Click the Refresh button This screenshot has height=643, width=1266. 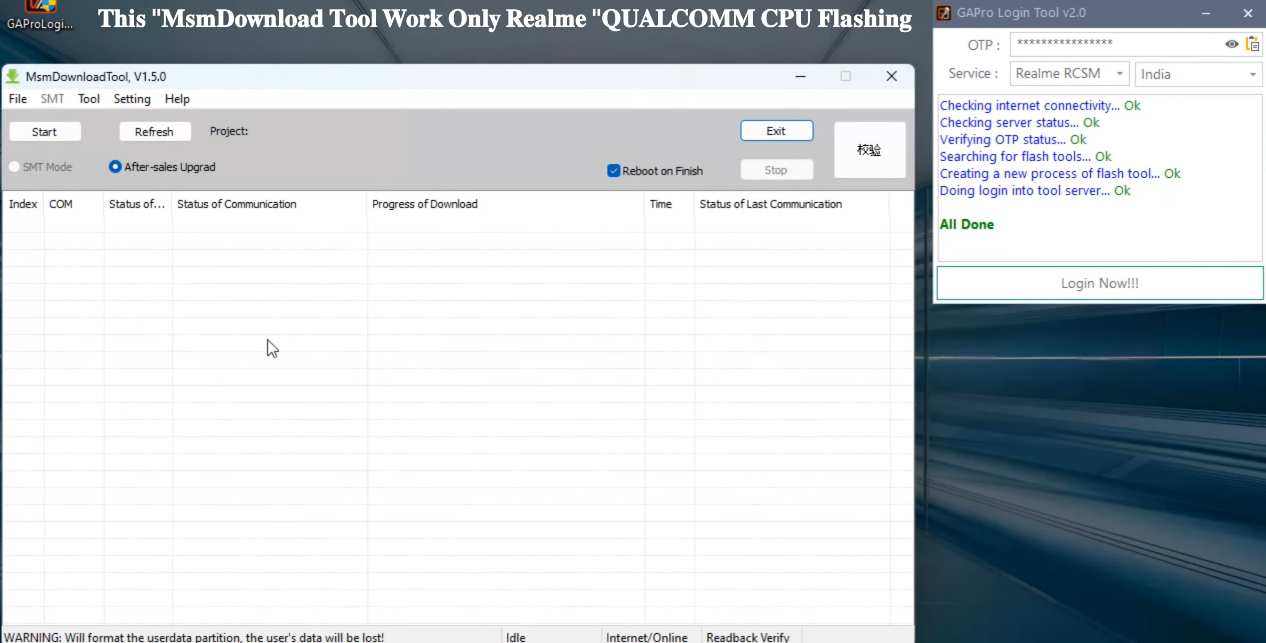154,132
